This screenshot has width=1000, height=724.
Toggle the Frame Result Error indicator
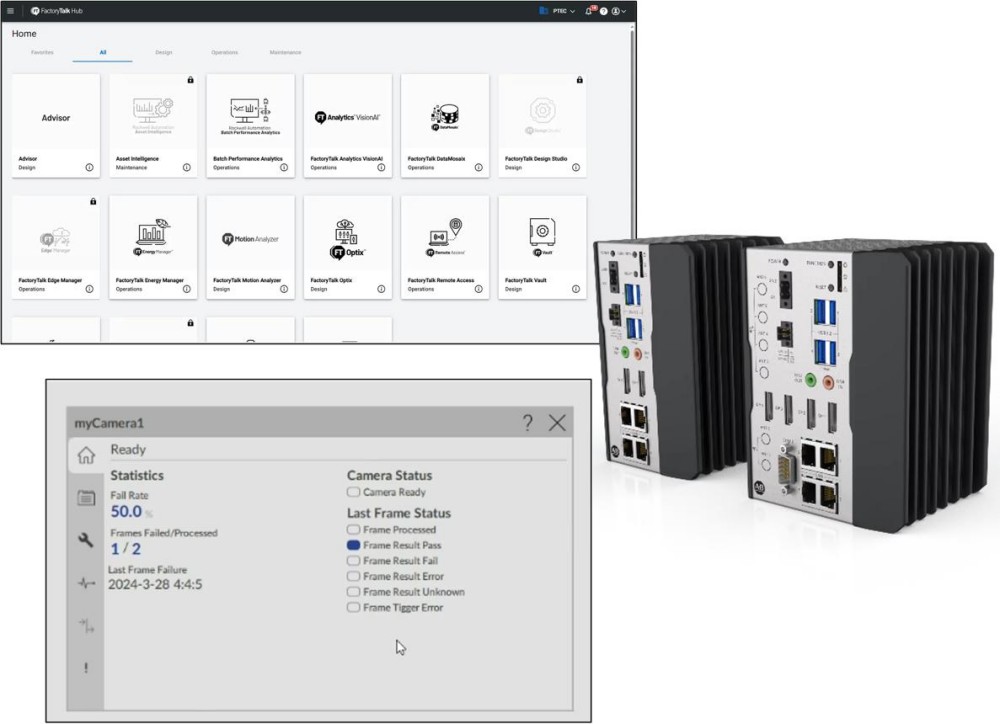pyautogui.click(x=353, y=576)
